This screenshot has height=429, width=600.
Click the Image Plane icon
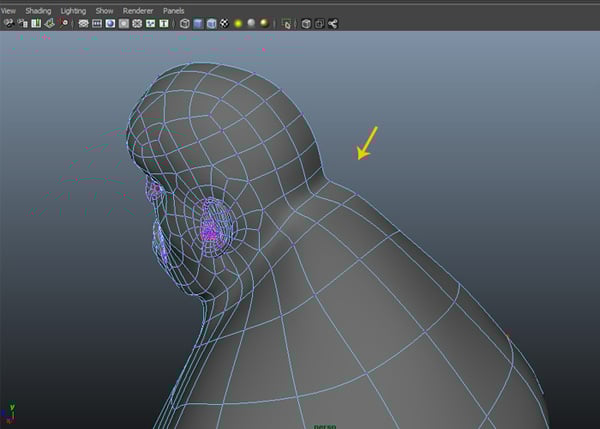pos(48,23)
